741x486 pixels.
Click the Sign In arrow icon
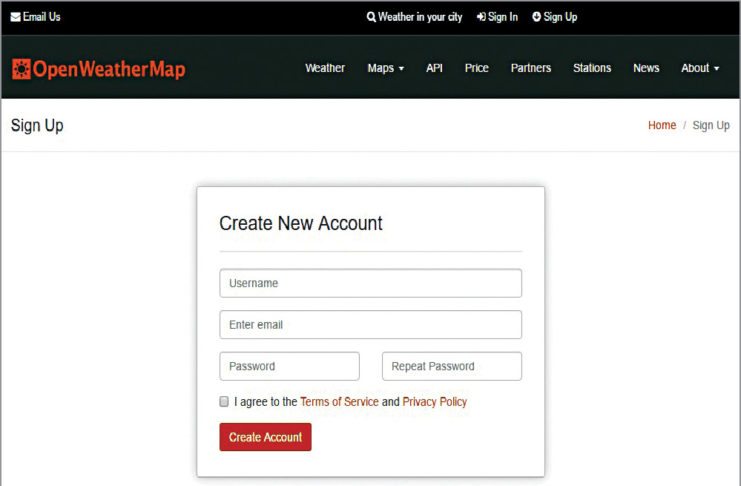(481, 17)
